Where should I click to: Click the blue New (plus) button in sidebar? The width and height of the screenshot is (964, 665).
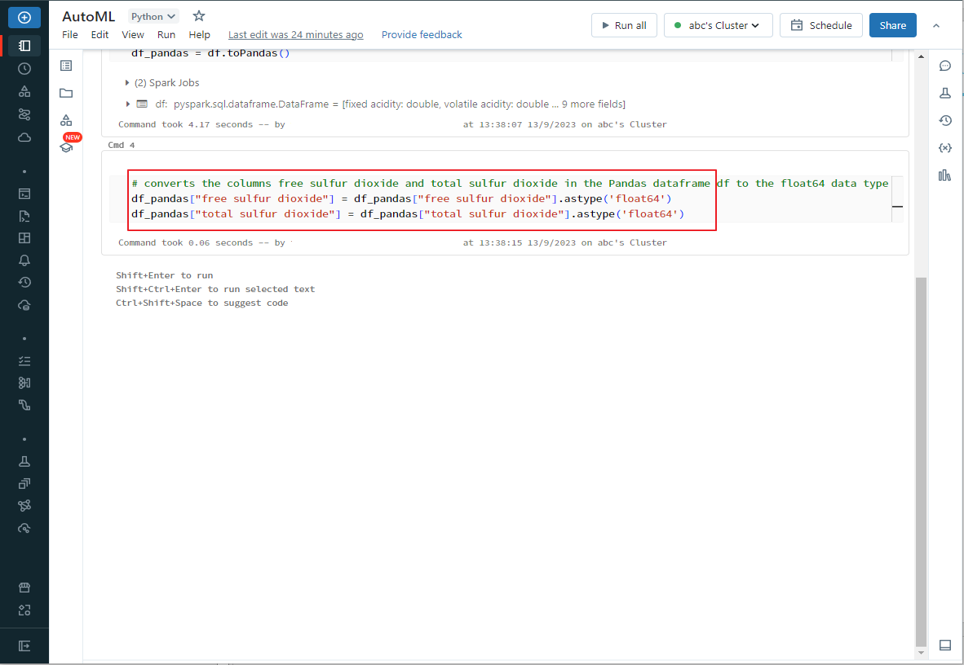click(x=24, y=18)
